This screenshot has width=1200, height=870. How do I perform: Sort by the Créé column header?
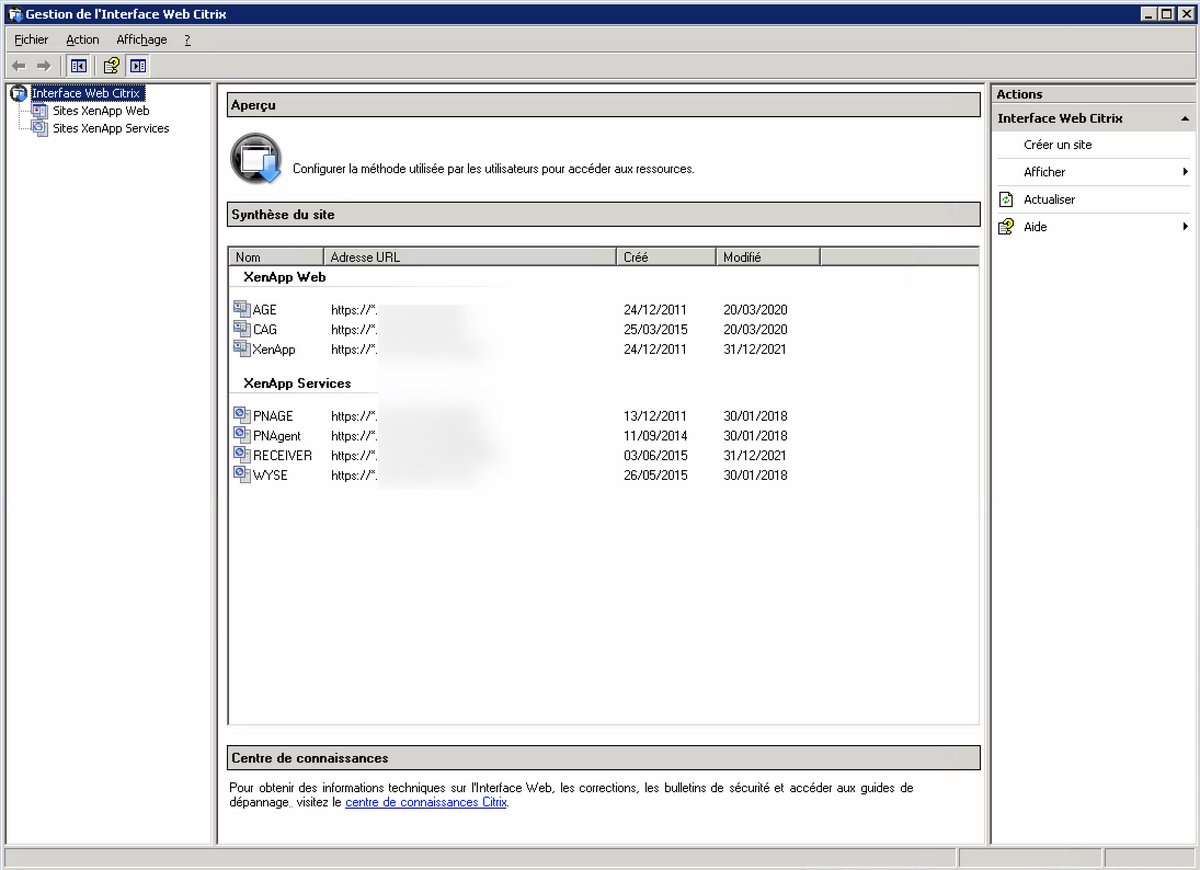point(667,257)
